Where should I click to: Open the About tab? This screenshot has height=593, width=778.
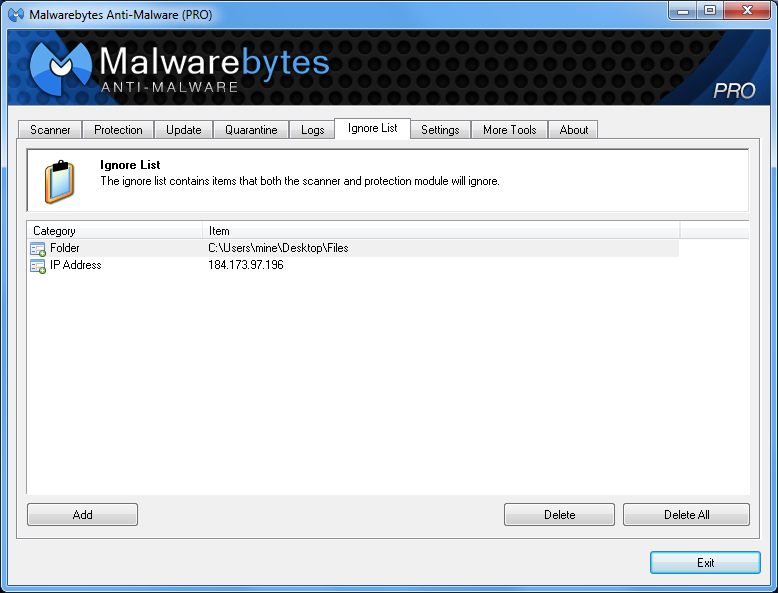[574, 130]
